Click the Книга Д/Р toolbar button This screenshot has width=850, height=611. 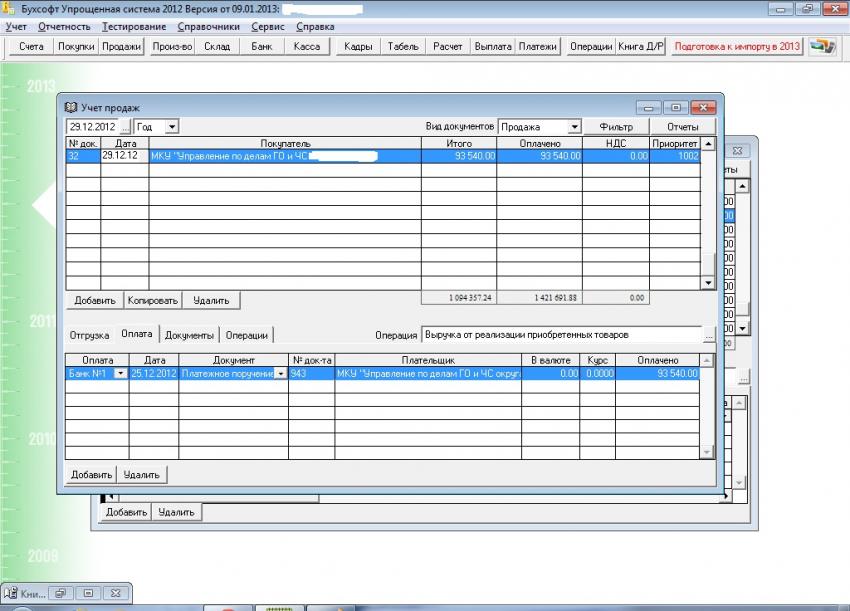pos(641,47)
